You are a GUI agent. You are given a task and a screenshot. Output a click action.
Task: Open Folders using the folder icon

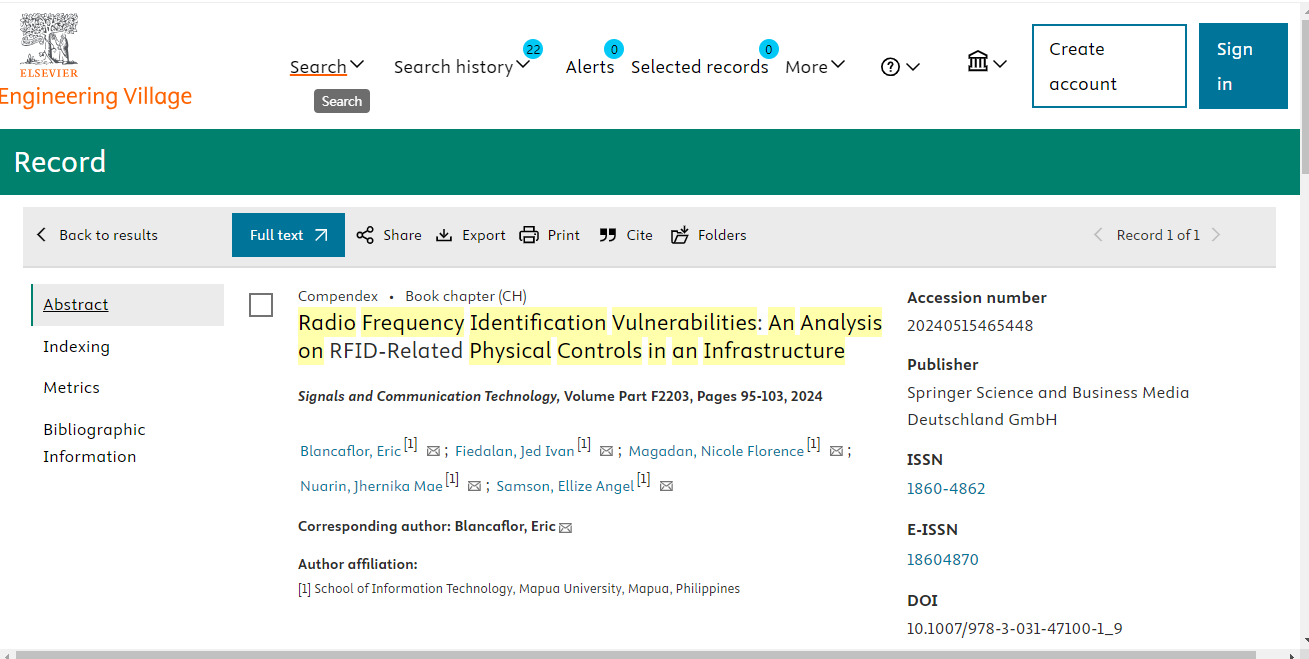(680, 235)
